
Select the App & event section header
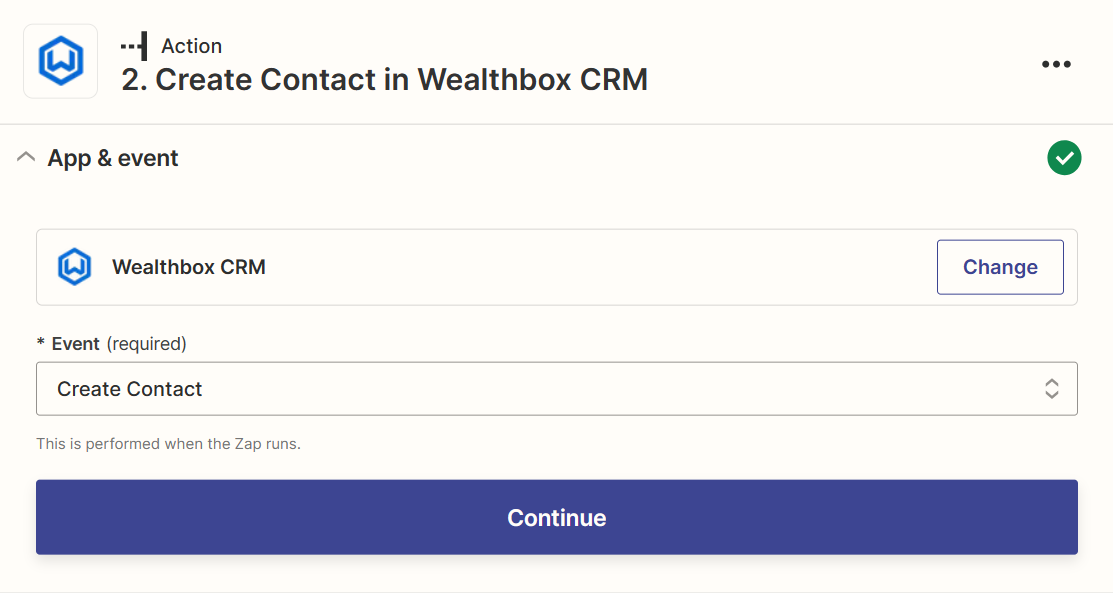(112, 157)
